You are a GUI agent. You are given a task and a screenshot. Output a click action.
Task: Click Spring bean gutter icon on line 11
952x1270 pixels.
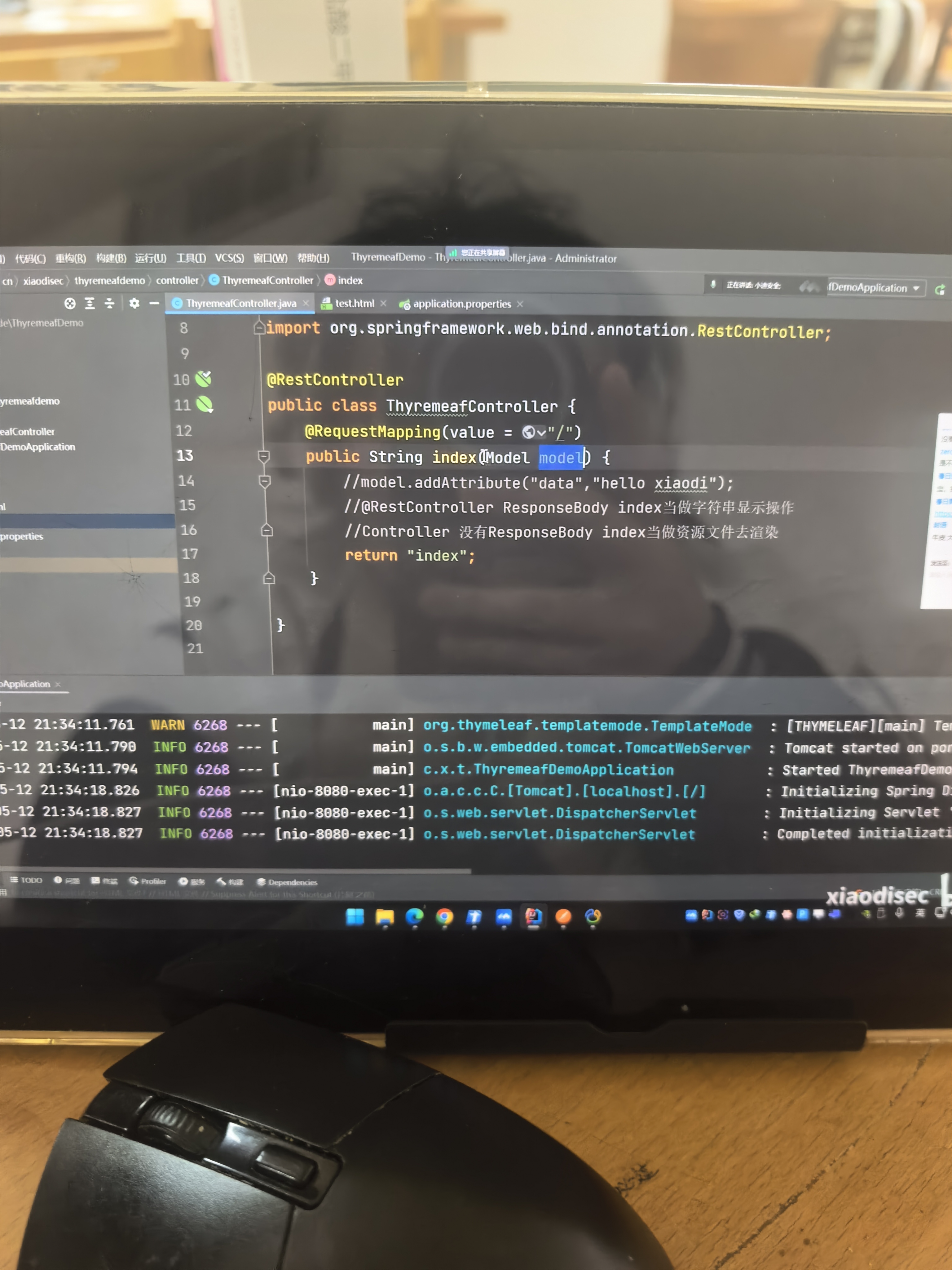[204, 405]
